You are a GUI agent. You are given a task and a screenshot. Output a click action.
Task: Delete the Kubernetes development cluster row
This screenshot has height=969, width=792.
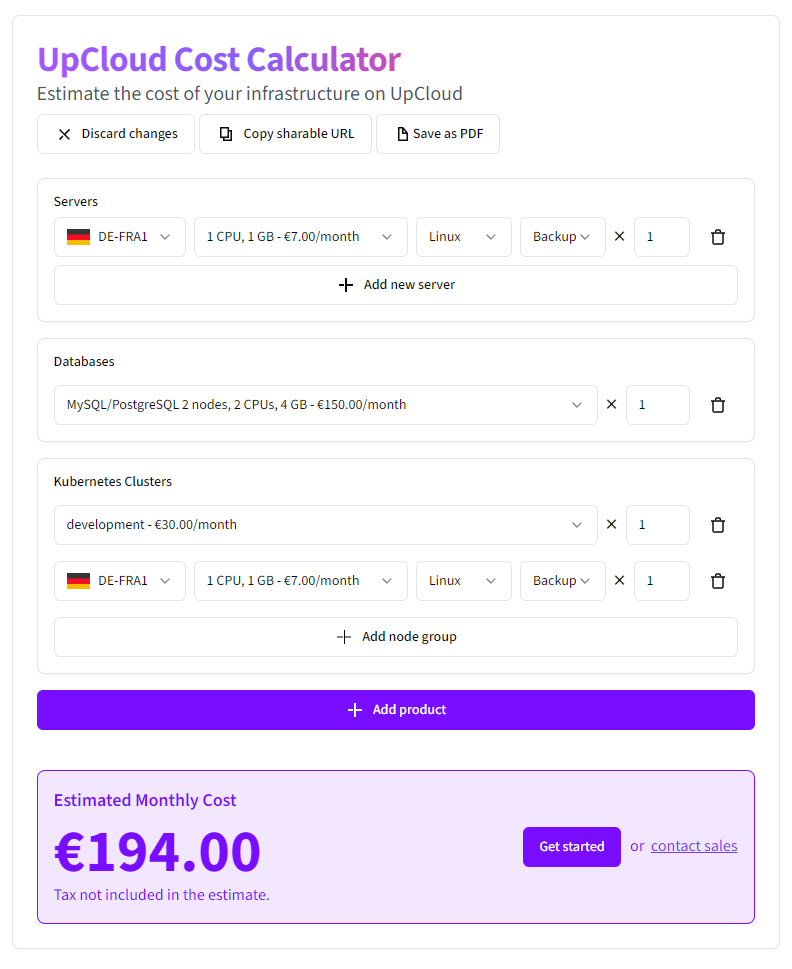pos(717,525)
